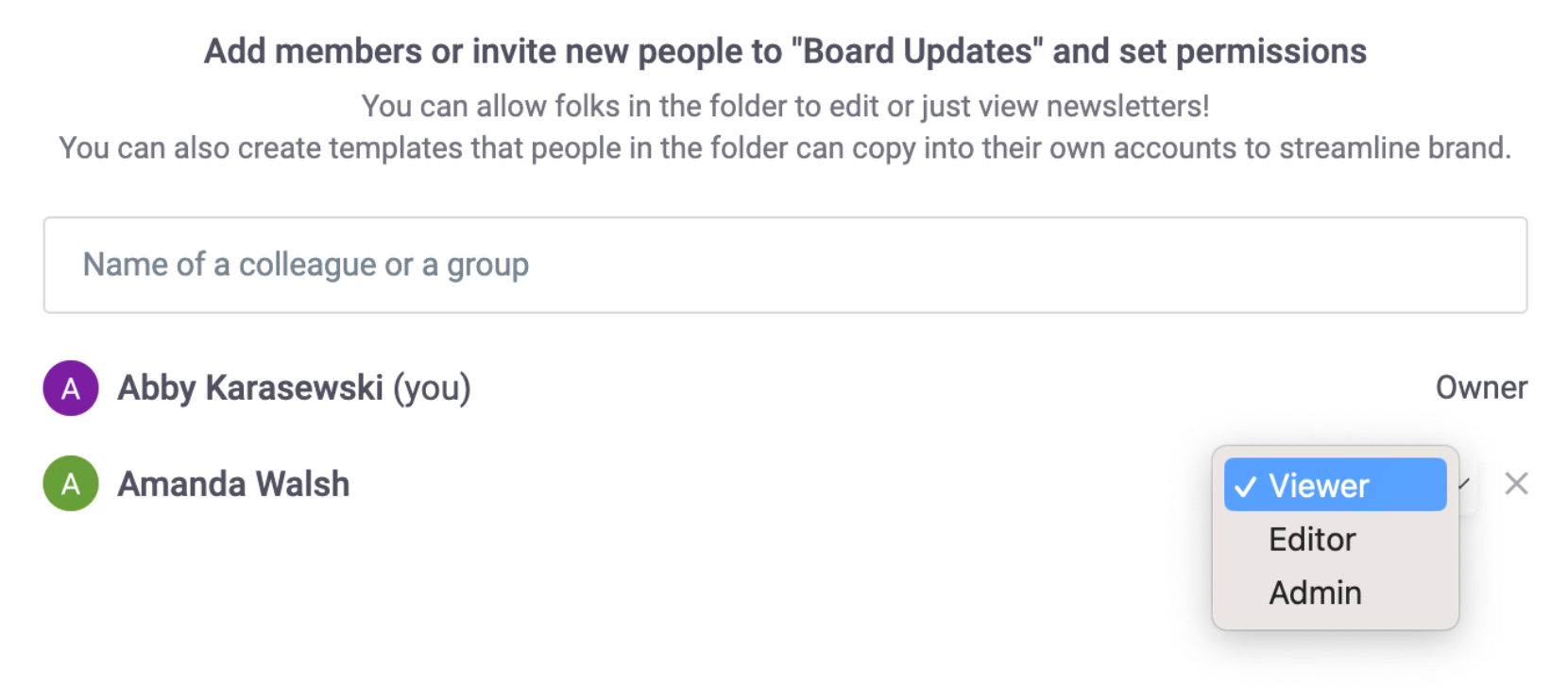Screen dimensions: 1568x688
Task: Focus the colleague or group name field
Action: coord(784,266)
